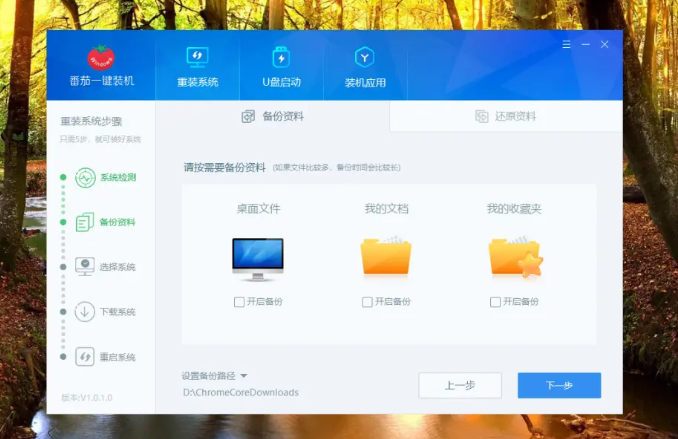678x439 pixels.
Task: Select the 重启系统 step label
Action: (118, 357)
